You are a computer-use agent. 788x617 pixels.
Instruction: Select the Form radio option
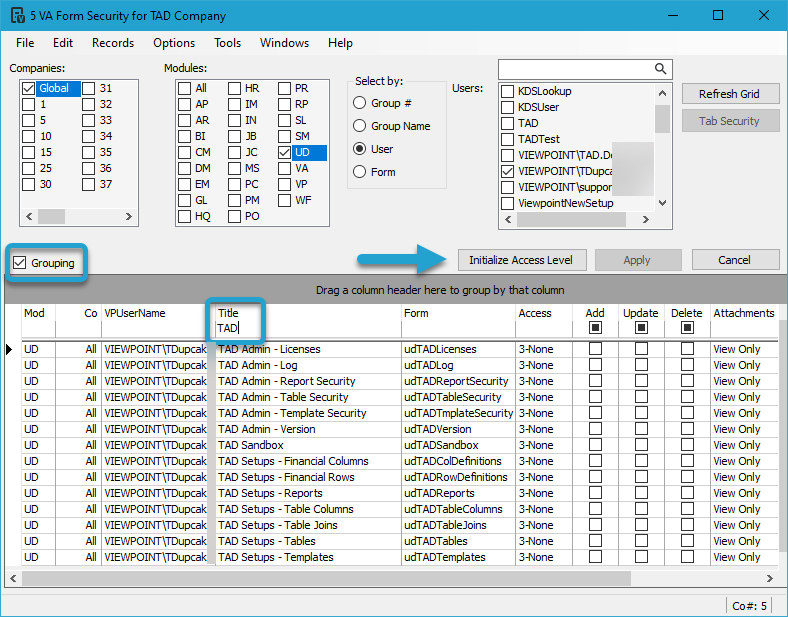[x=359, y=172]
